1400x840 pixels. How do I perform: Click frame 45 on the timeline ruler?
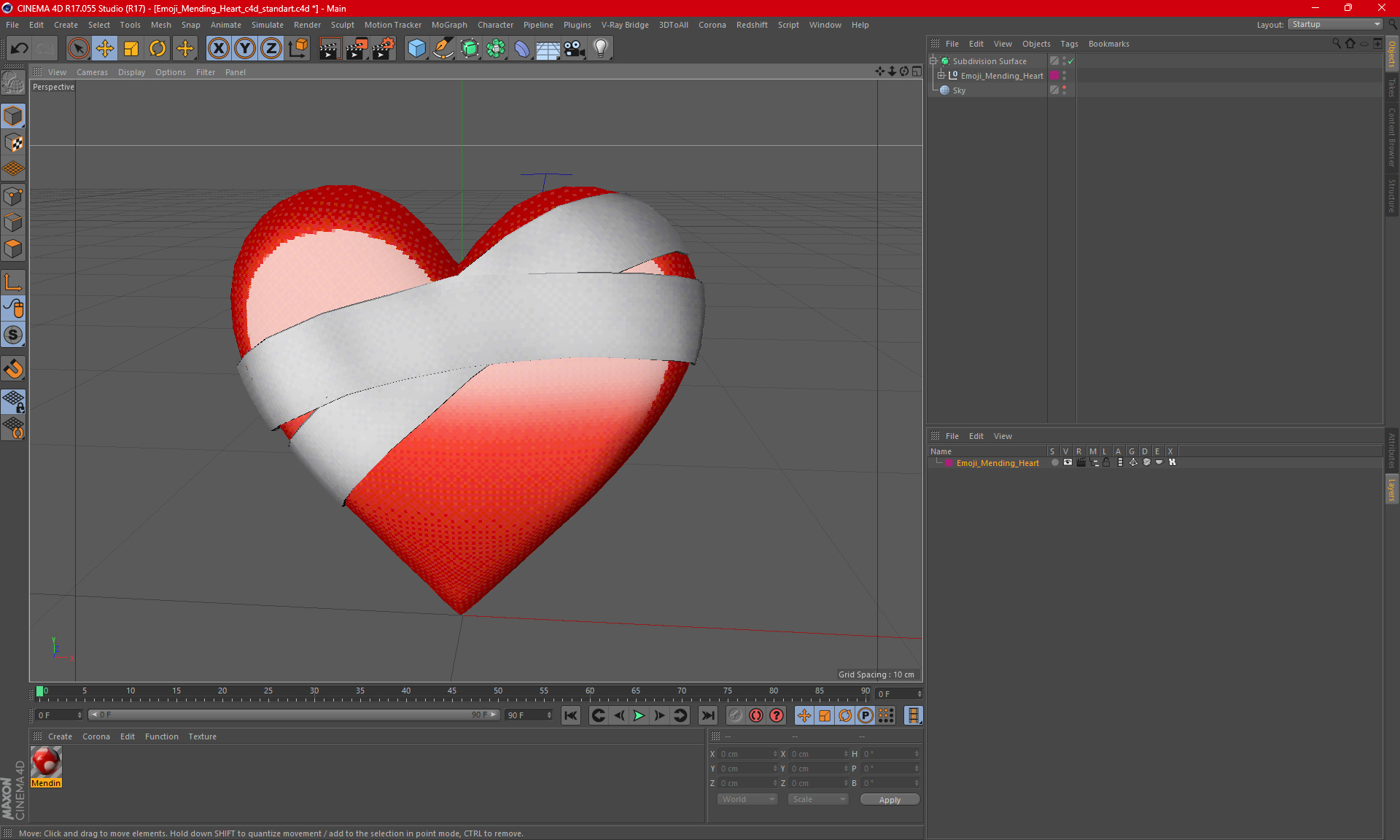point(452,692)
